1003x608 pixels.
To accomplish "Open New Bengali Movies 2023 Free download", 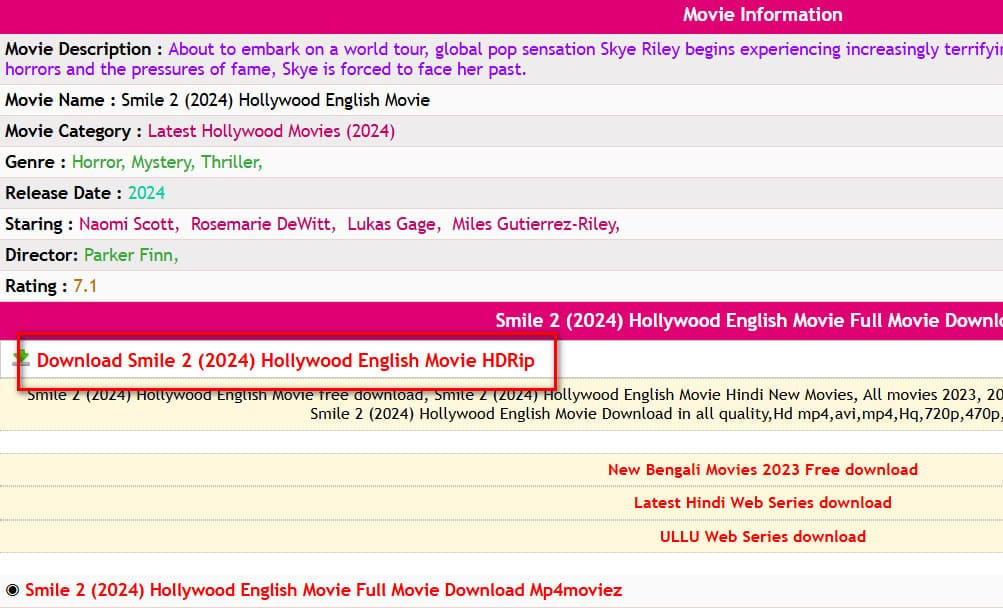I will pos(762,470).
